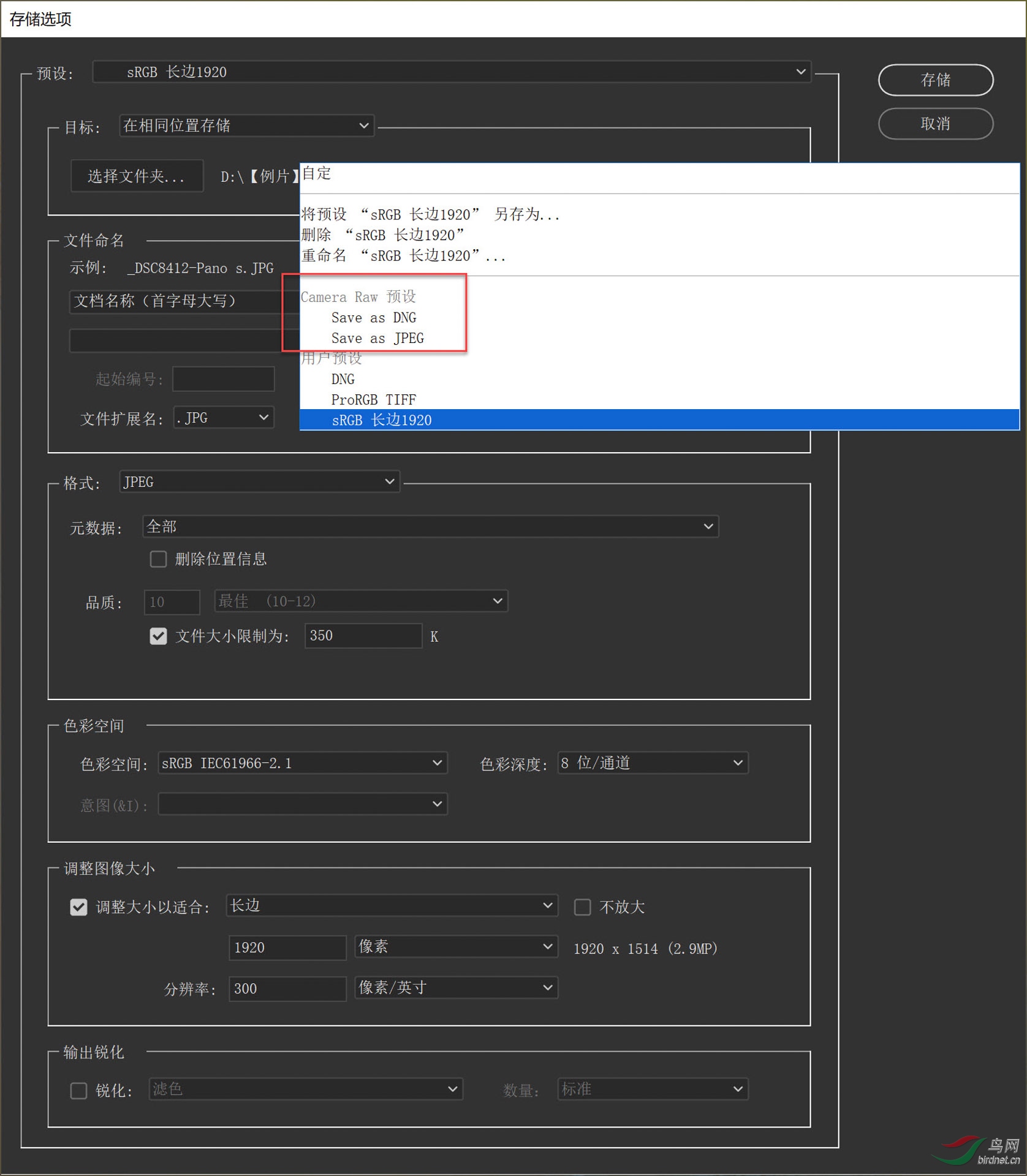Open the 预设 dropdown showing sRGB 长边1920
1027x1176 pixels.
(x=450, y=72)
